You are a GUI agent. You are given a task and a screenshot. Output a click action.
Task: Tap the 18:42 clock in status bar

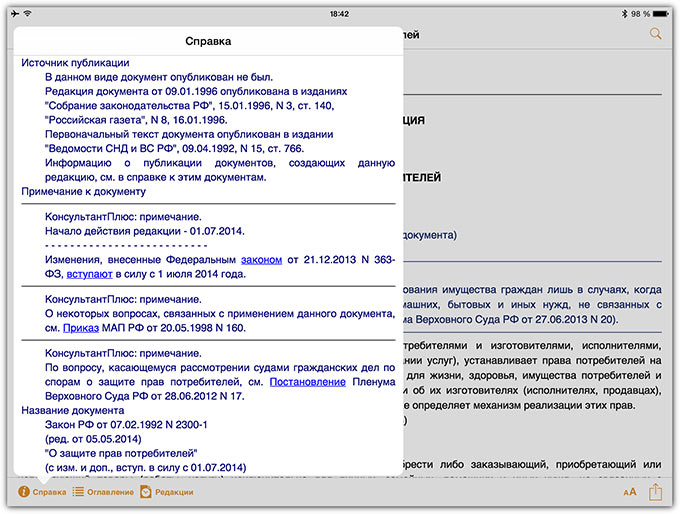tap(339, 14)
